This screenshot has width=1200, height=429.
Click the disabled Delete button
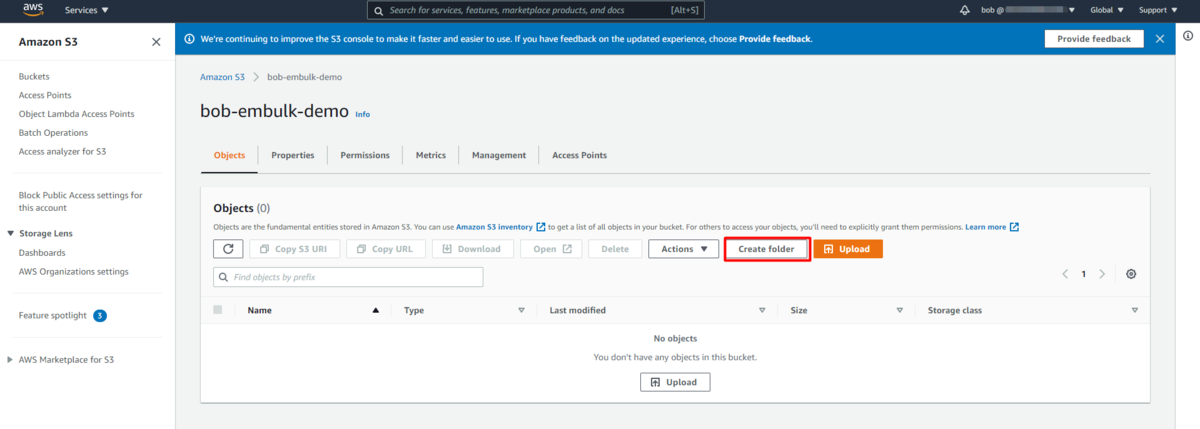click(615, 249)
